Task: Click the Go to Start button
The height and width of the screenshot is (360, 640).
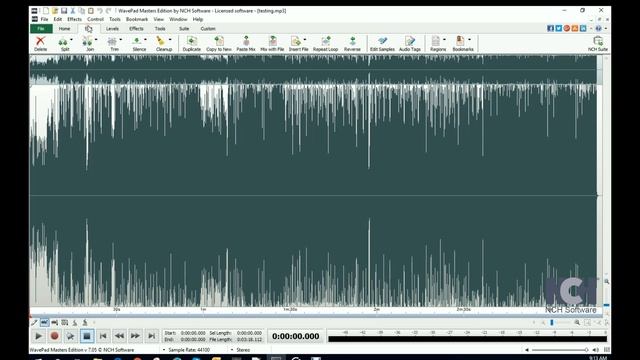Action: tap(103, 336)
